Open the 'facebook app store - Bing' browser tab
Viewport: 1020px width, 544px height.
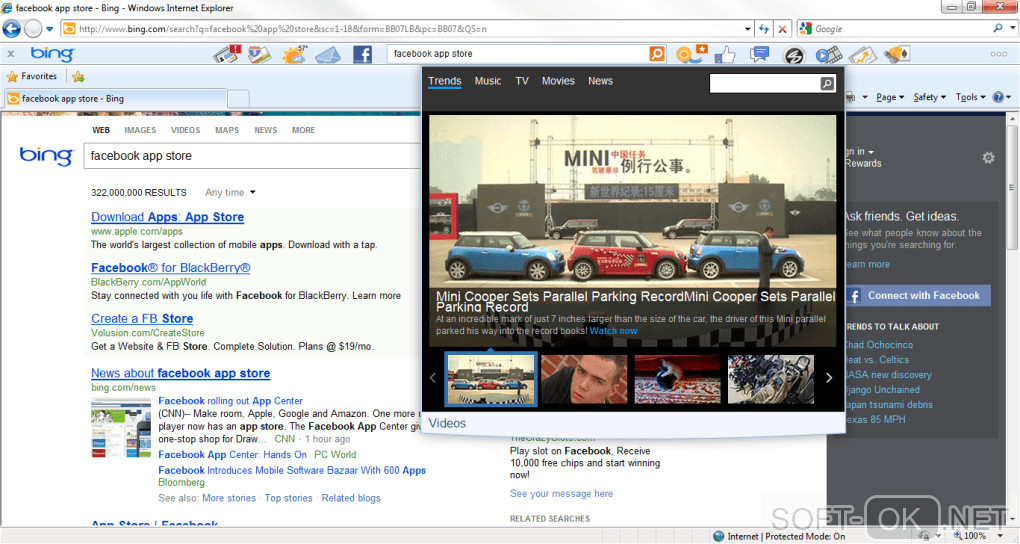[x=116, y=99]
